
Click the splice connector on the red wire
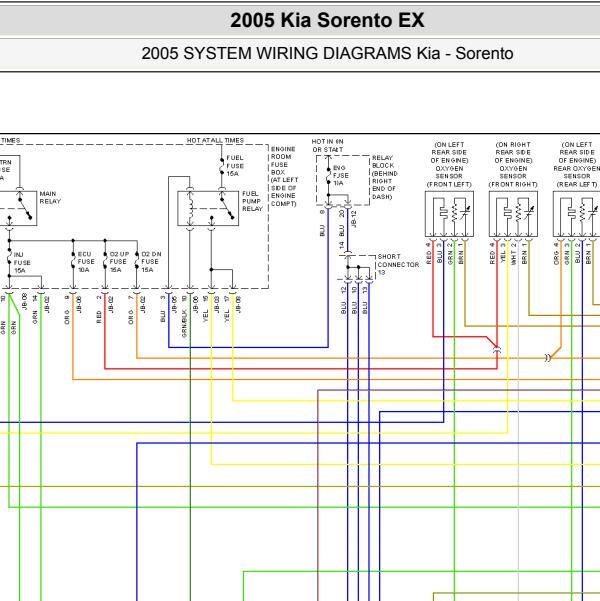497,349
